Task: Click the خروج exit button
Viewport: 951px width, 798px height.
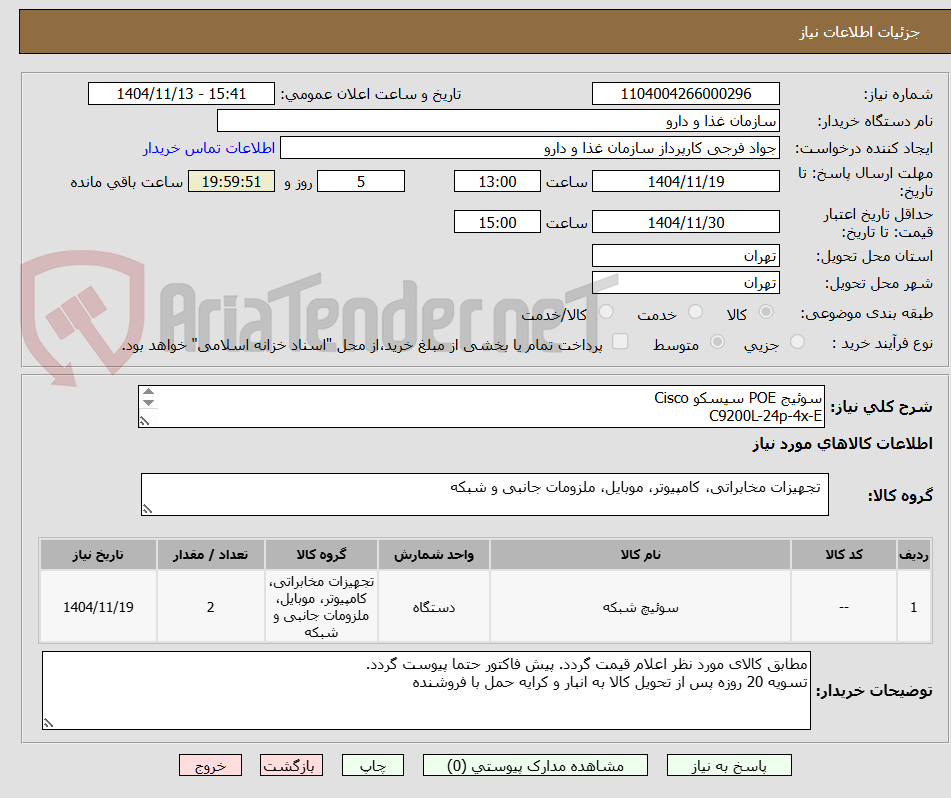Action: click(x=210, y=765)
